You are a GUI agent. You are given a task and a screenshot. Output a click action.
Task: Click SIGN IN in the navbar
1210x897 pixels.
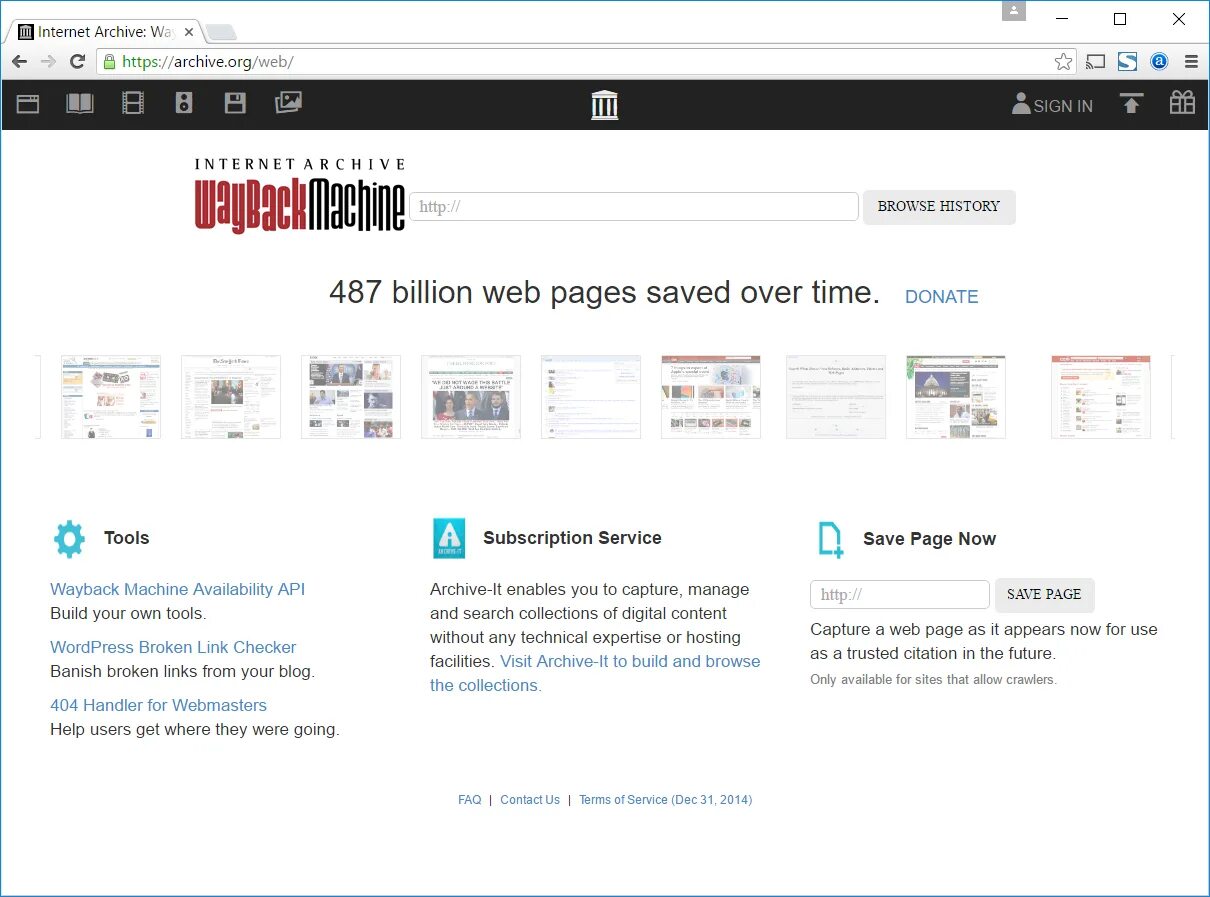[1052, 105]
